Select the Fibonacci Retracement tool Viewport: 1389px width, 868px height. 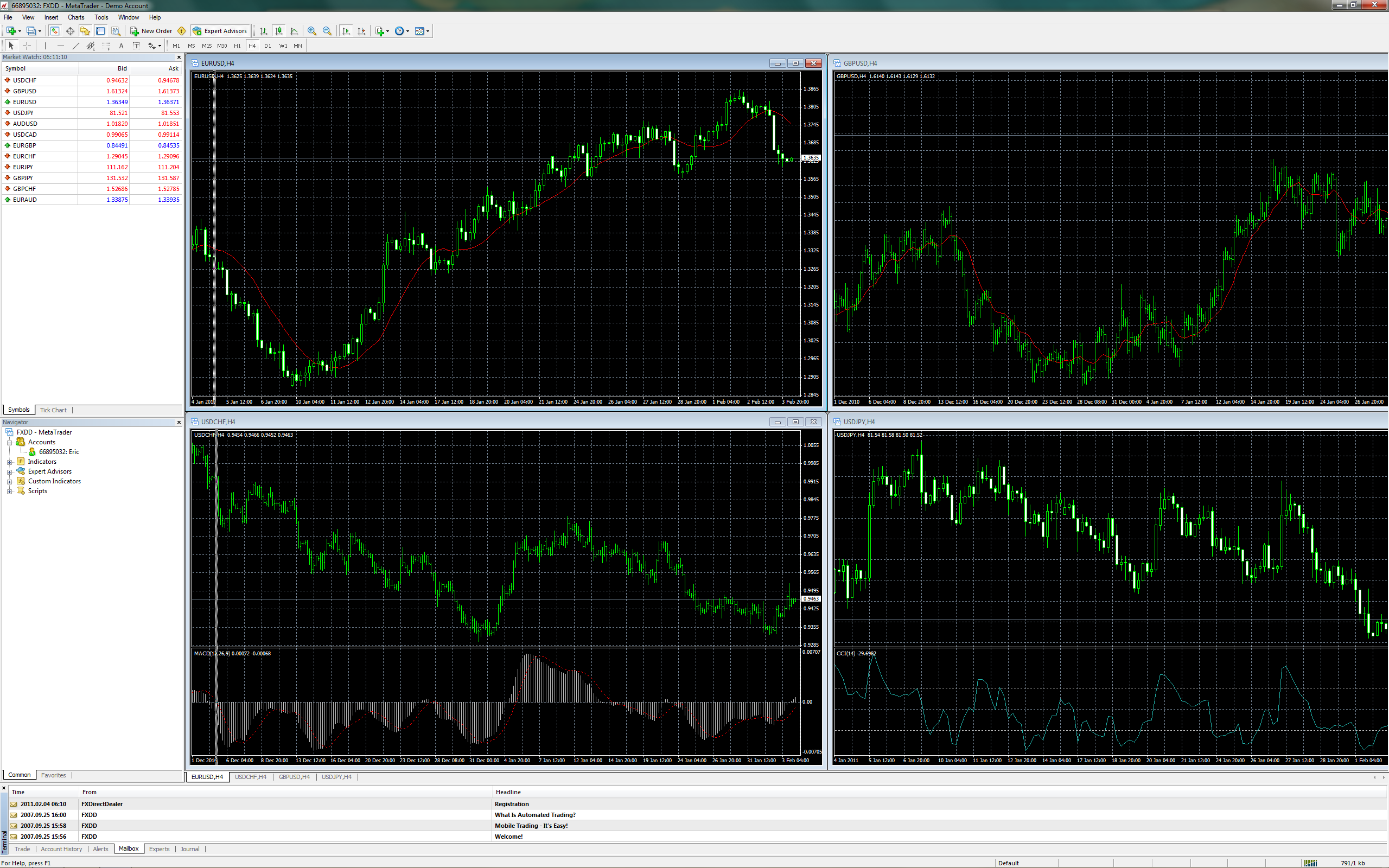pyautogui.click(x=106, y=46)
